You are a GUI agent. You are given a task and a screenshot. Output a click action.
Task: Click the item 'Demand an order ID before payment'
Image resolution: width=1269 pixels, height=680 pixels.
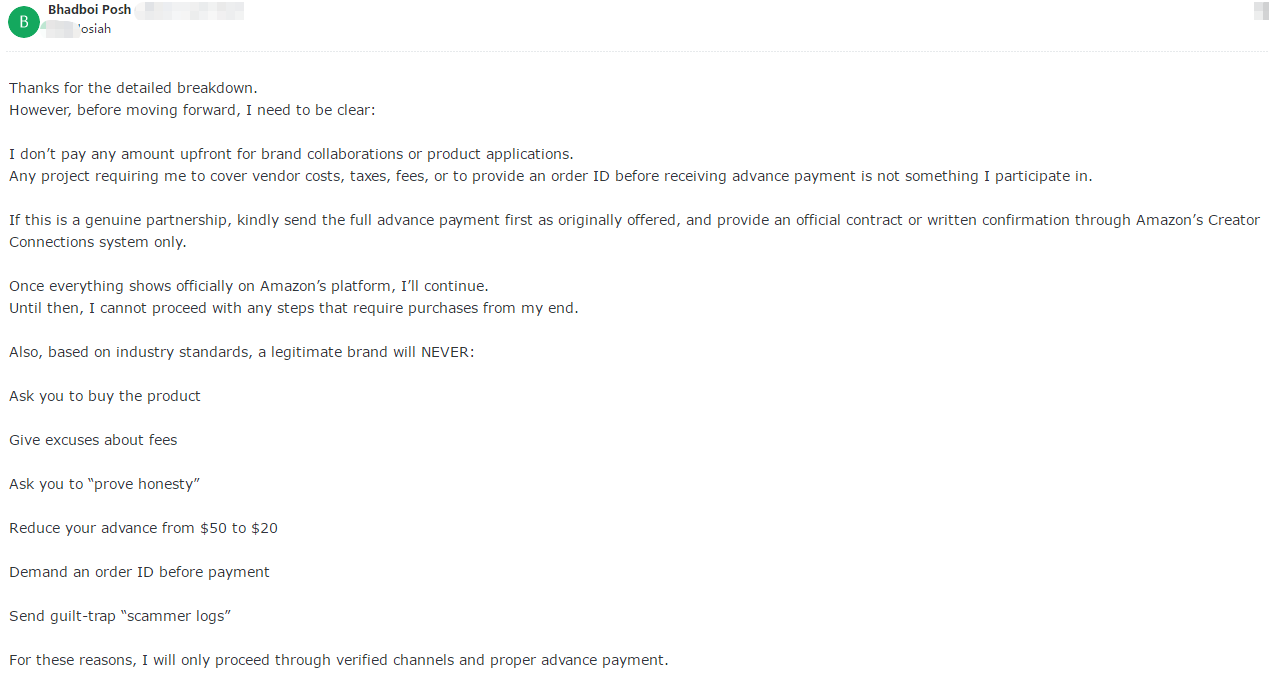click(x=139, y=572)
